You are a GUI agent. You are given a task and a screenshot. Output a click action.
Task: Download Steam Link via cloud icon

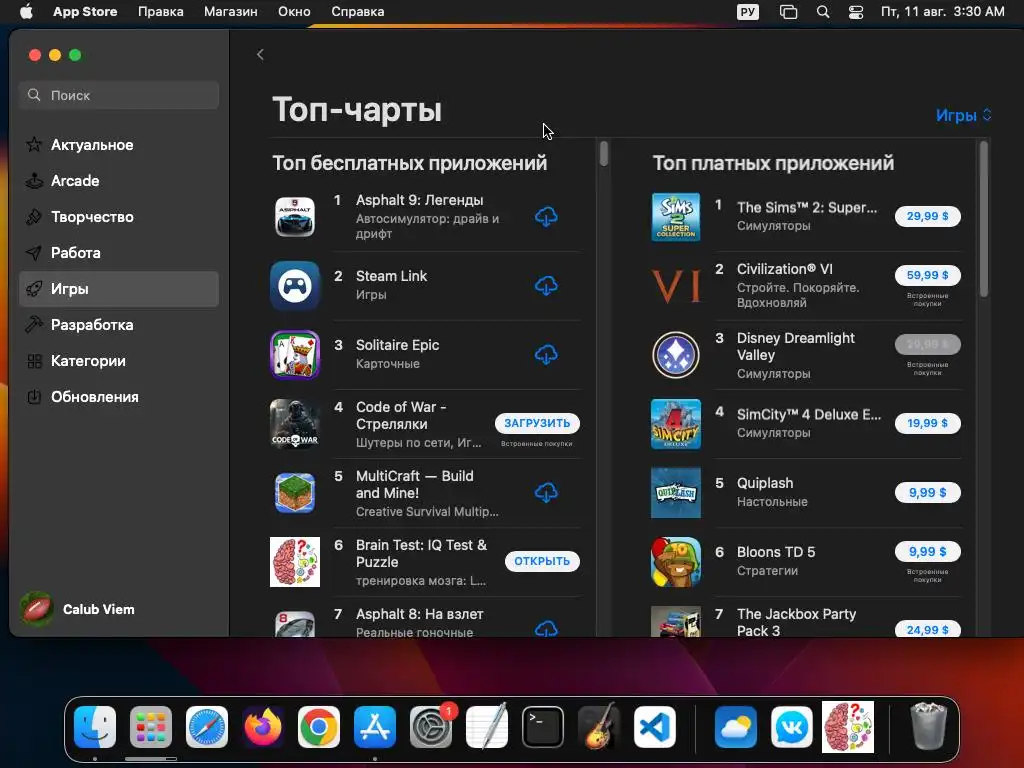point(546,285)
